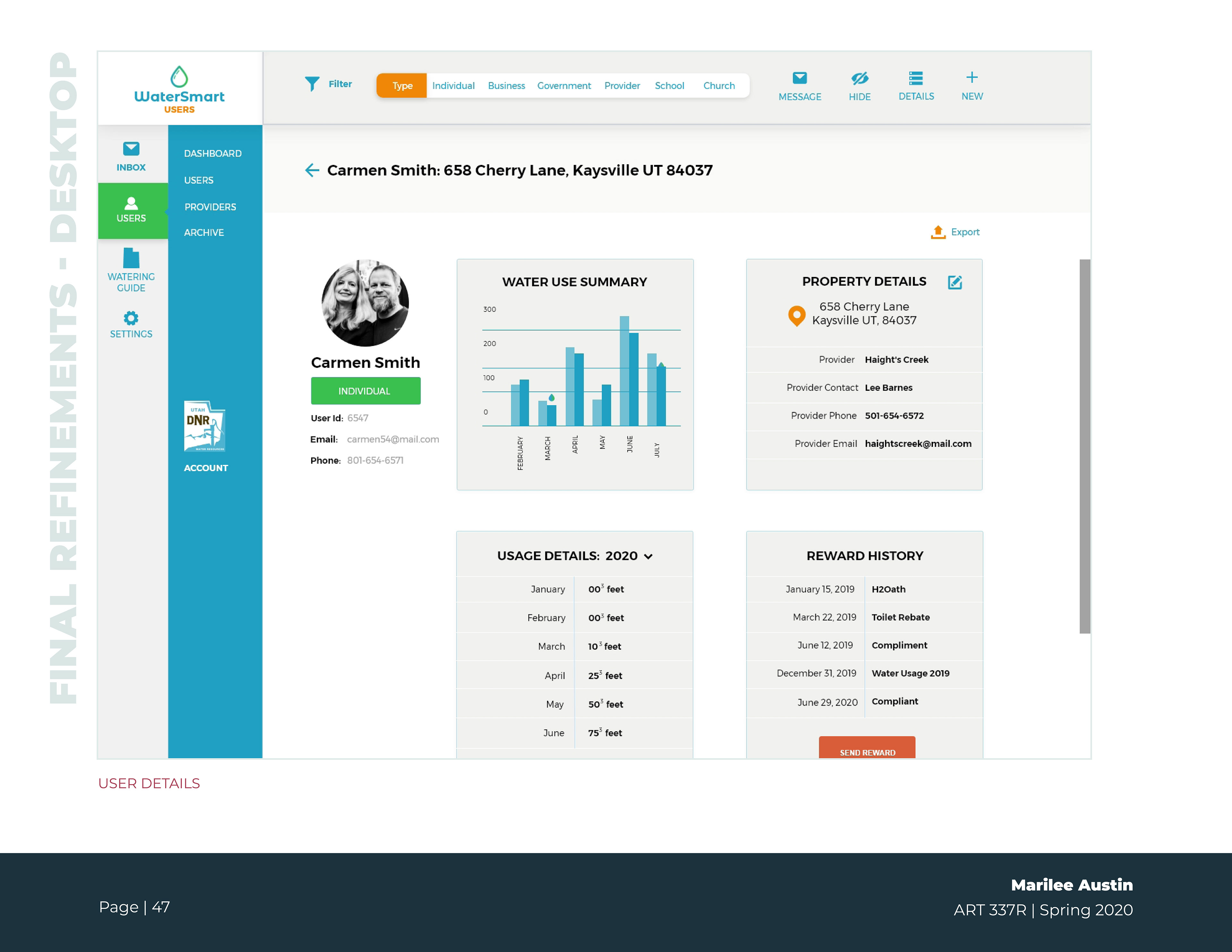Click User Id value 6547

[x=358, y=418]
